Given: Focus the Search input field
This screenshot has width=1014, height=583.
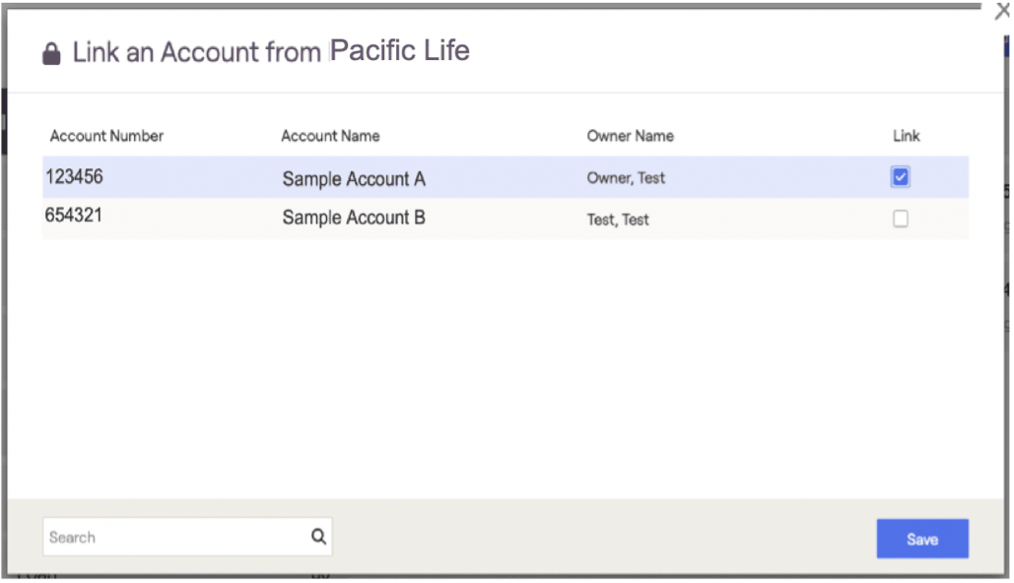Looking at the screenshot, I should pos(175,537).
